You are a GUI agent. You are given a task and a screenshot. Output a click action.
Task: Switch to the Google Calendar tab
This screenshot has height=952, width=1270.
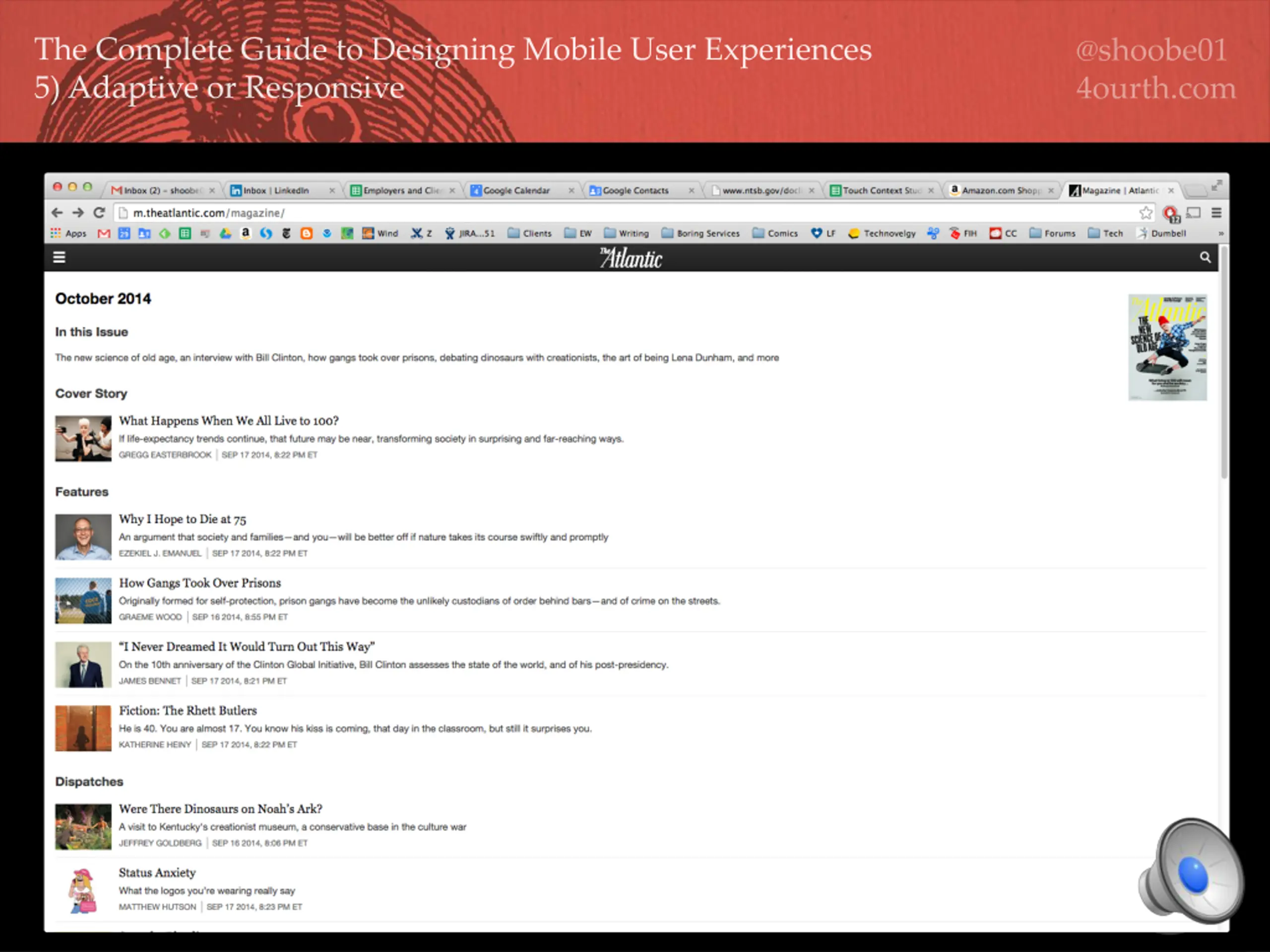[521, 190]
